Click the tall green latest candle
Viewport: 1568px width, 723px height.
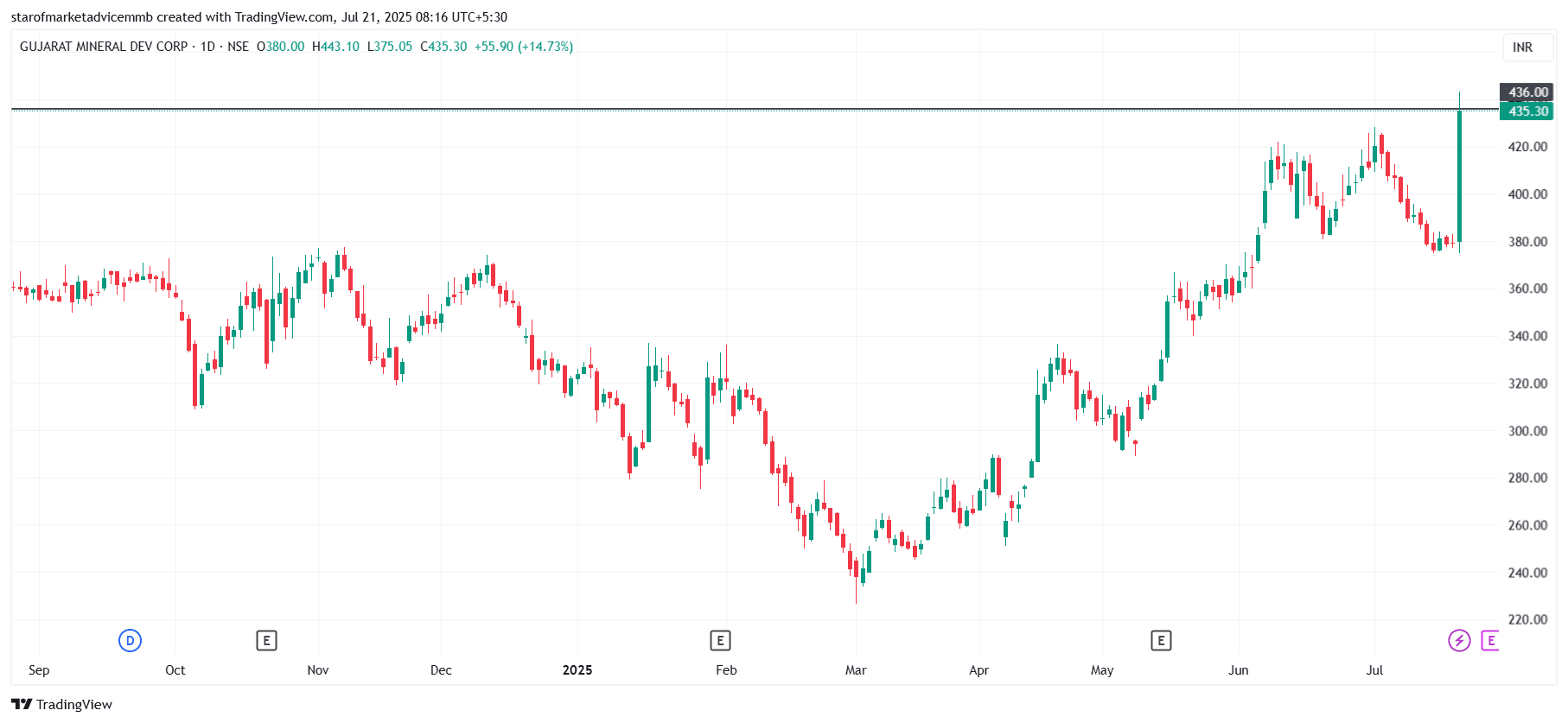pyautogui.click(x=1460, y=176)
